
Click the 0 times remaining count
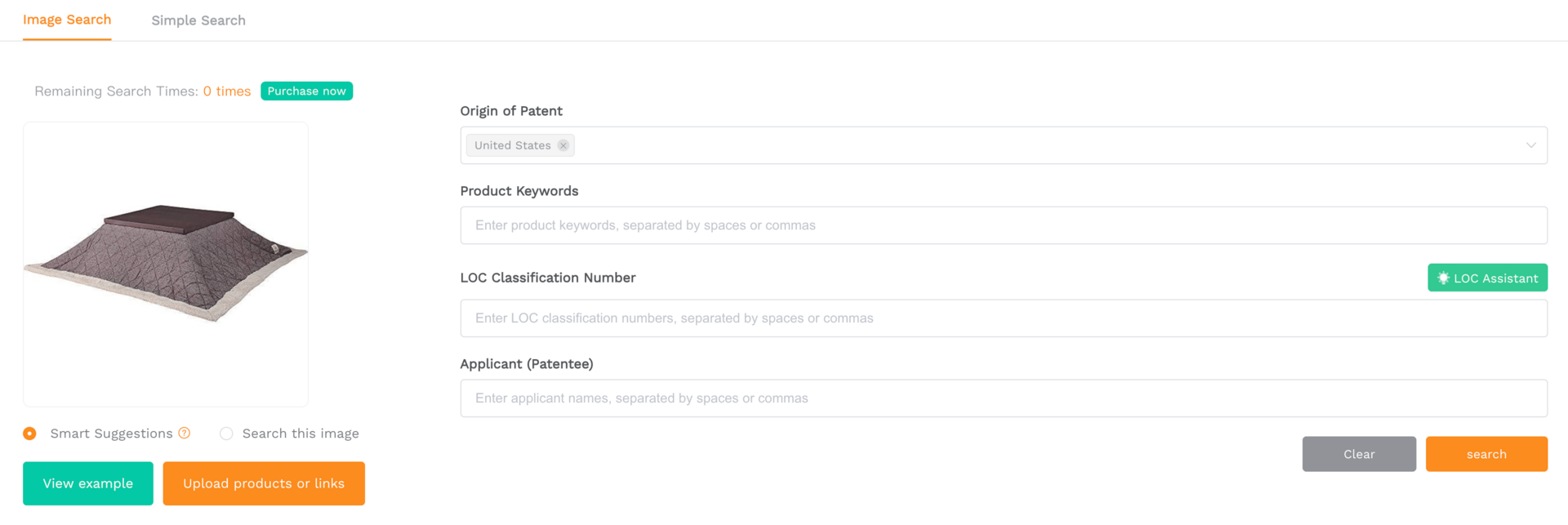tap(227, 91)
